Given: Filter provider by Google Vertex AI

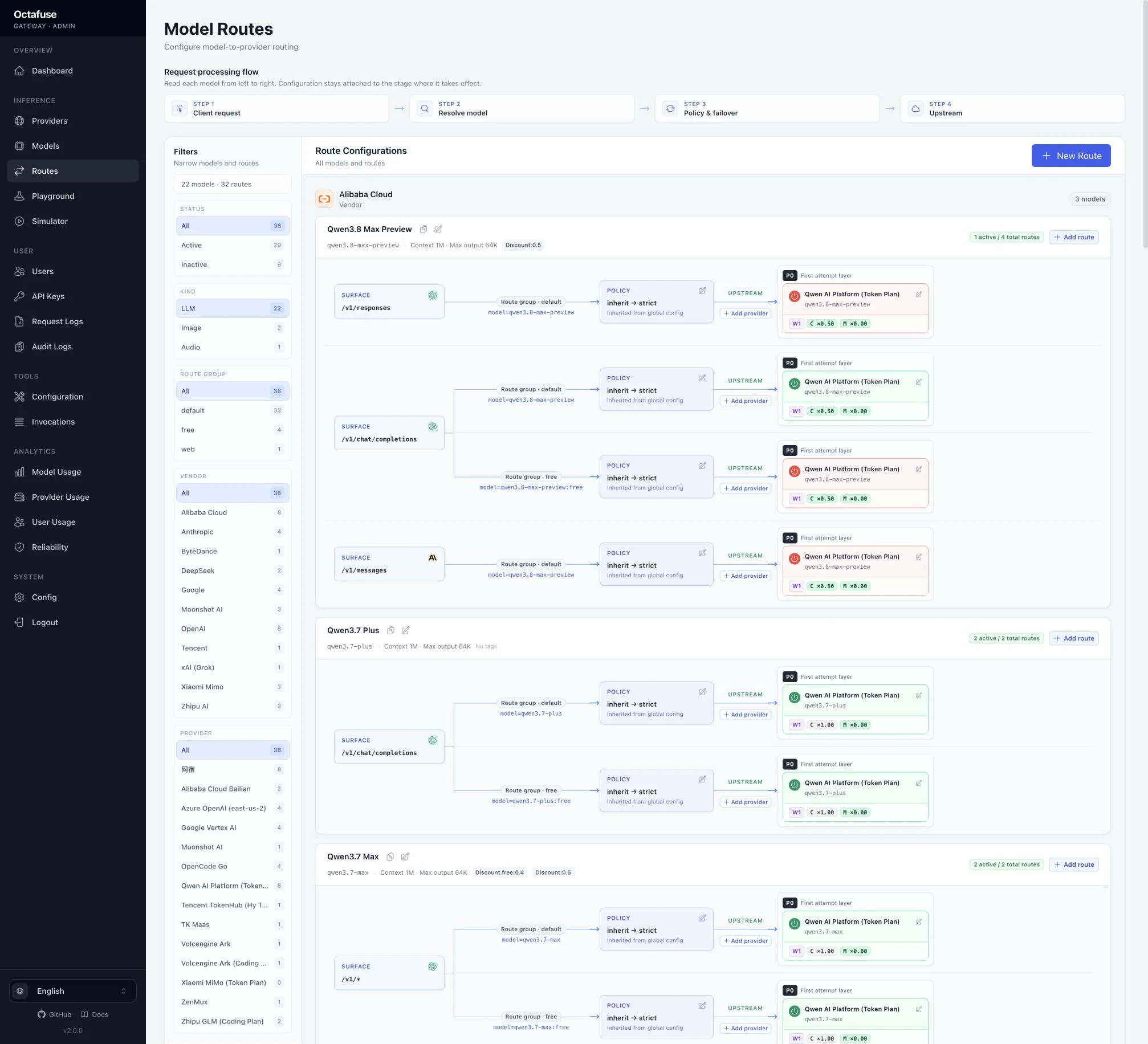Looking at the screenshot, I should (x=233, y=827).
